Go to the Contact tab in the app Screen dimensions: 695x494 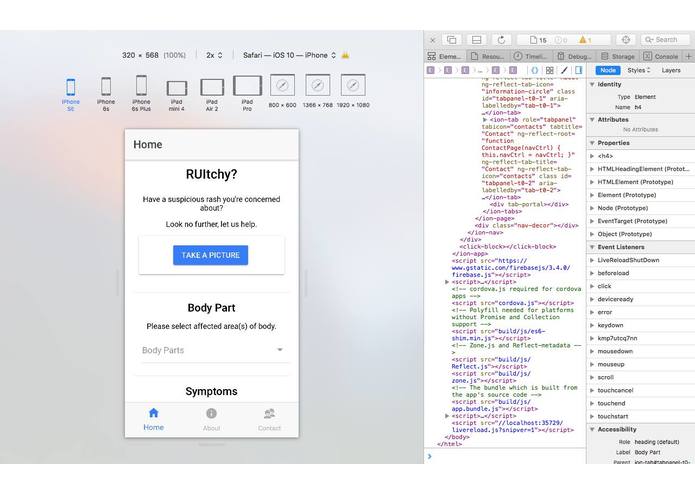click(x=269, y=420)
